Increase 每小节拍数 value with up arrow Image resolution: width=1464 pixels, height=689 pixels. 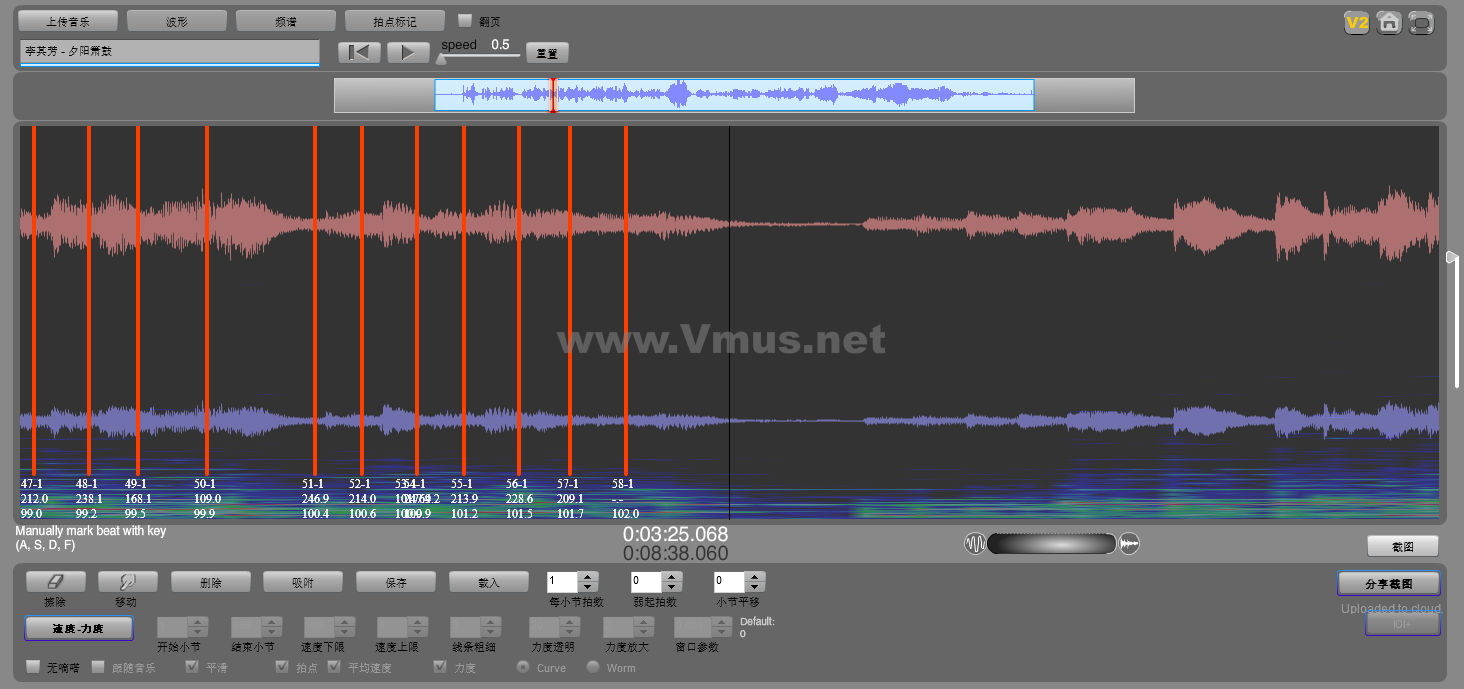[x=588, y=577]
